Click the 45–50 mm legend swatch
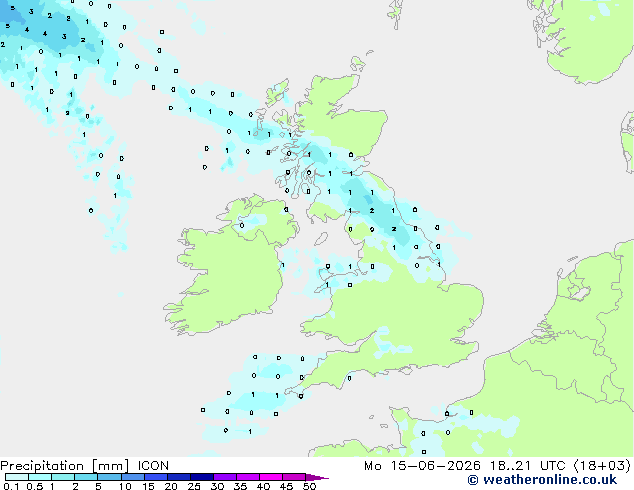The image size is (634, 490). pyautogui.click(x=294, y=477)
